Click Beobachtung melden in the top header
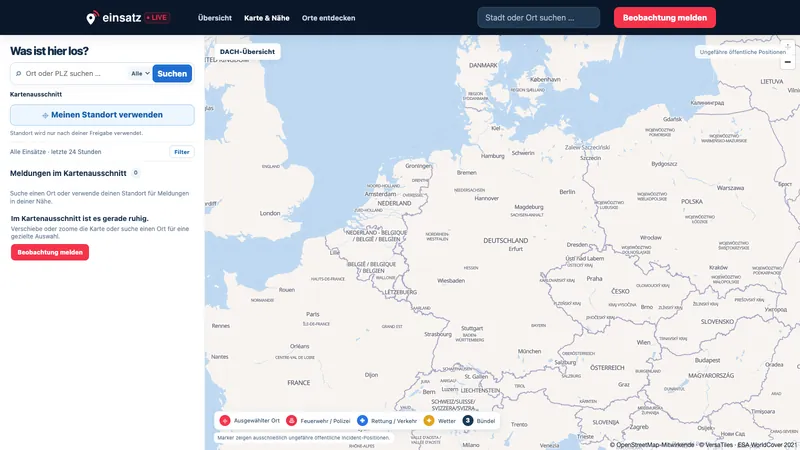 665,18
